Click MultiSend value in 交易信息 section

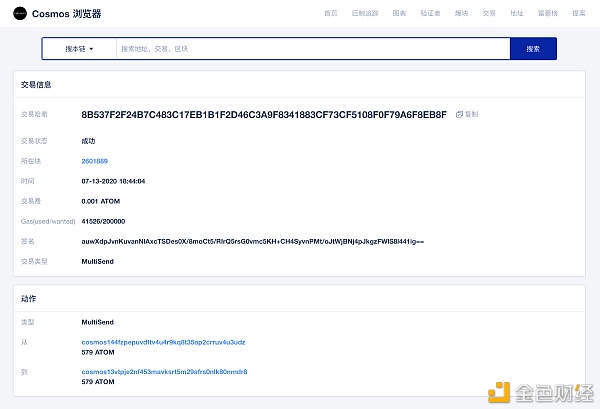98,261
